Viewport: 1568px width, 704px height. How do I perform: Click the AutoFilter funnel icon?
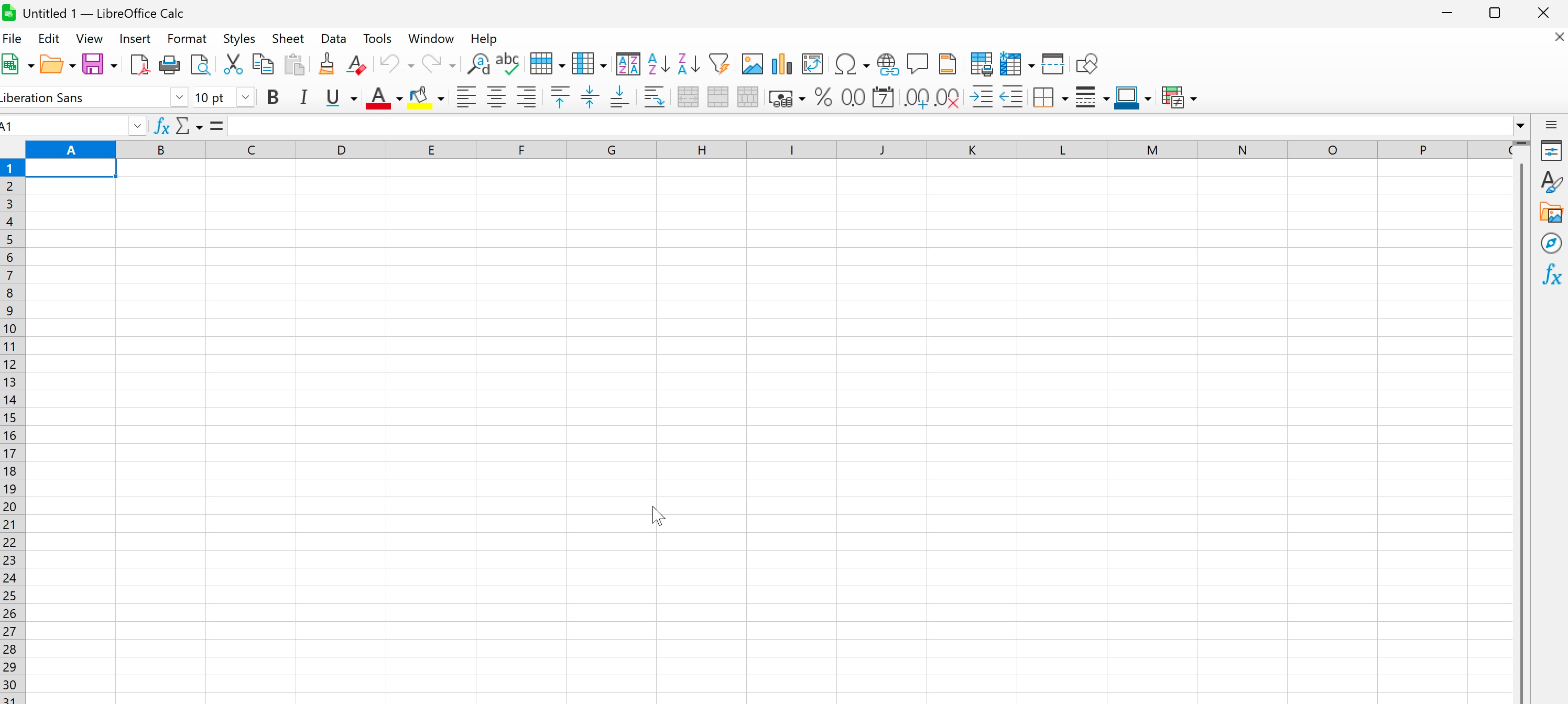[x=719, y=64]
